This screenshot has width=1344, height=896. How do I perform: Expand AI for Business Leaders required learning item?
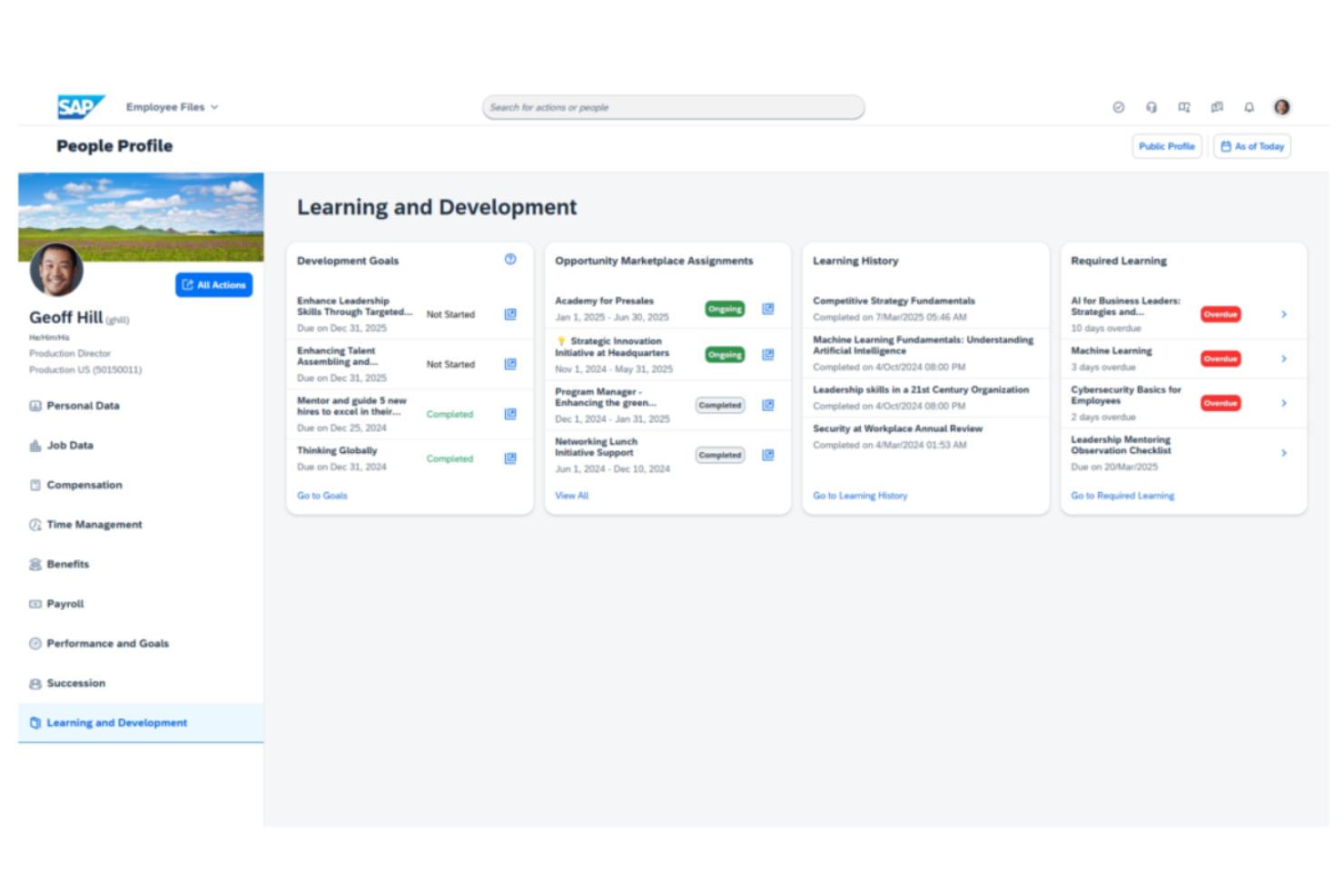1284,313
